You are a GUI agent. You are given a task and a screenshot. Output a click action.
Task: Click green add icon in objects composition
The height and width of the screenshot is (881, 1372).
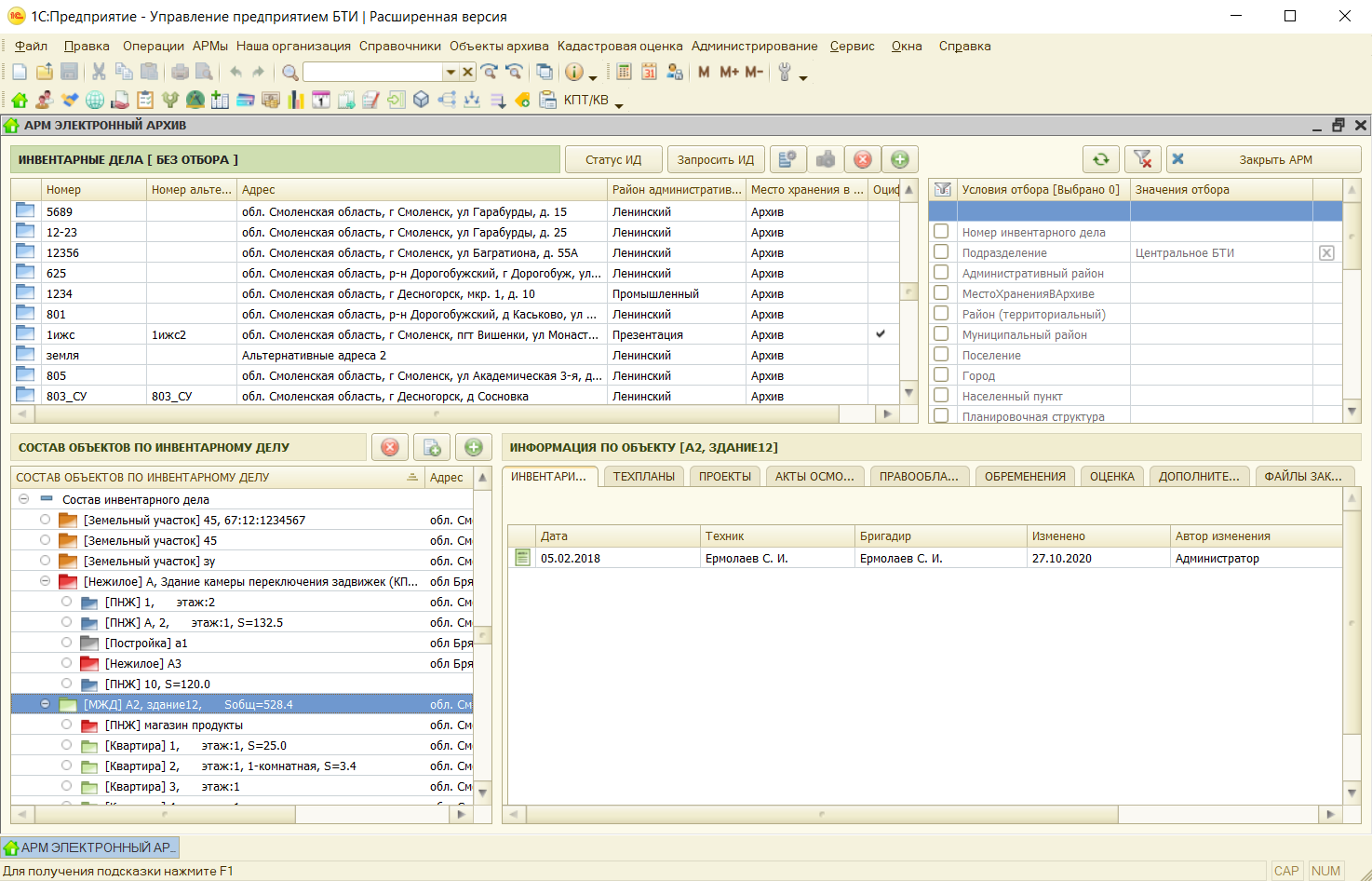[x=474, y=447]
